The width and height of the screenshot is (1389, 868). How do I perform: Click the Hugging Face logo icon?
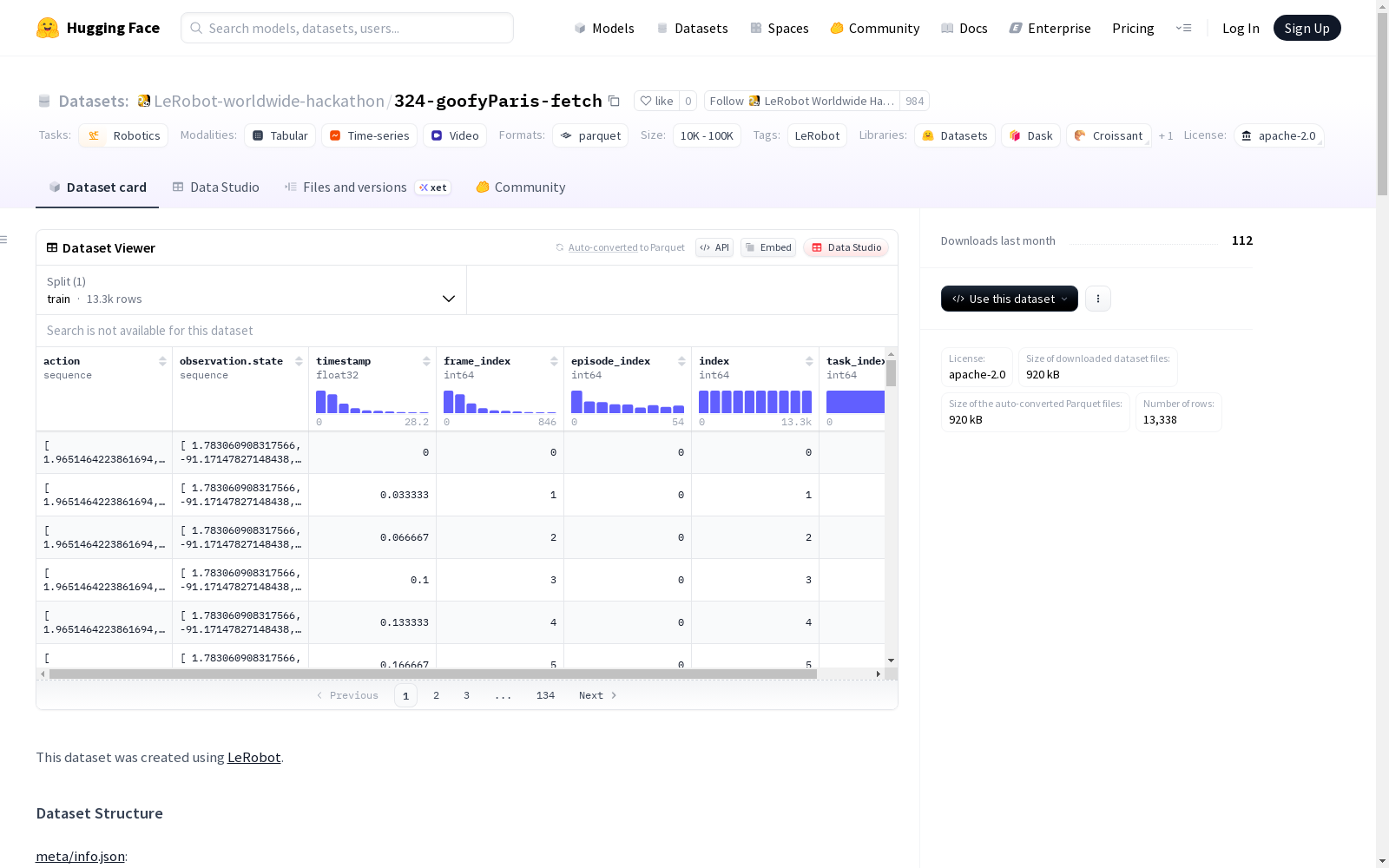[48, 28]
